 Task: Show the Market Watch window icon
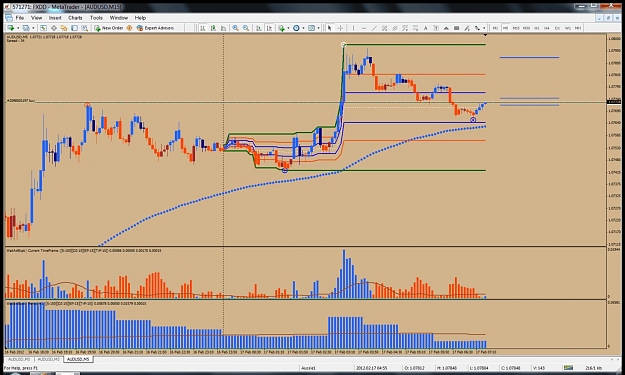pyautogui.click(x=43, y=28)
